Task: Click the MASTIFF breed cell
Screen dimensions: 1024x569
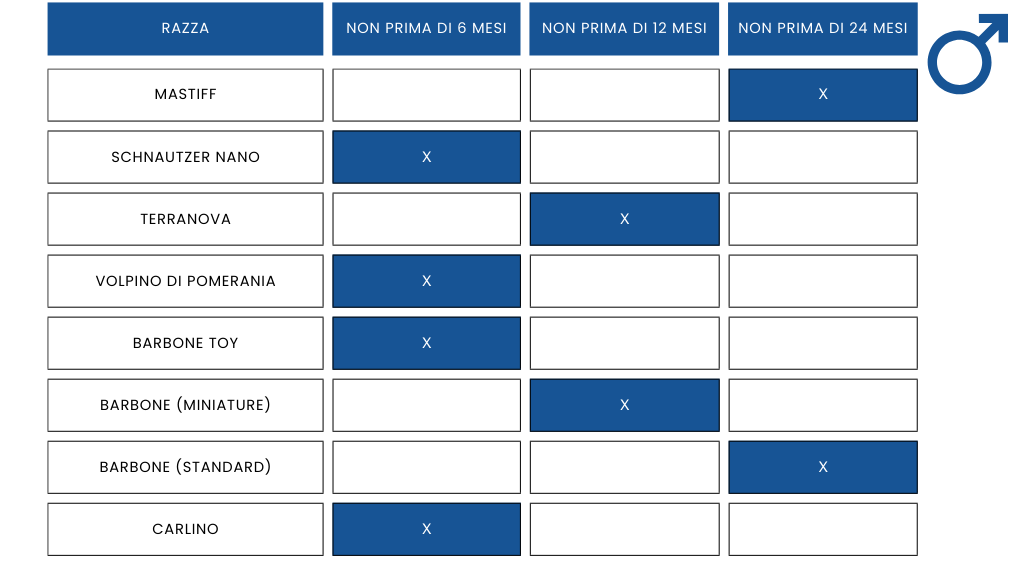Action: click(x=185, y=95)
